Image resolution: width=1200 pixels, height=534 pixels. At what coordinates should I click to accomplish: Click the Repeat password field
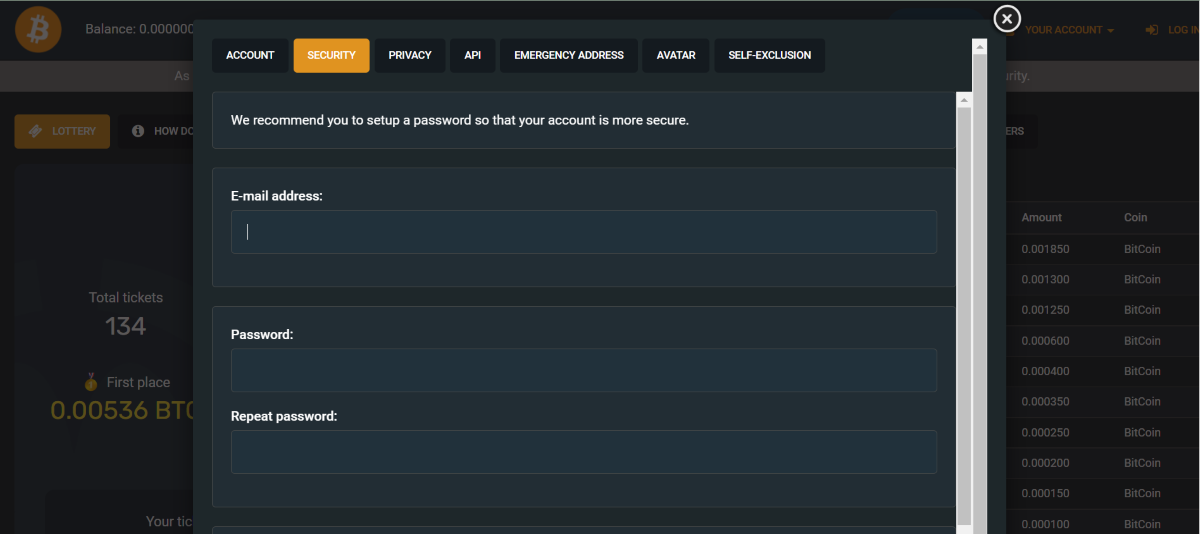(584, 452)
